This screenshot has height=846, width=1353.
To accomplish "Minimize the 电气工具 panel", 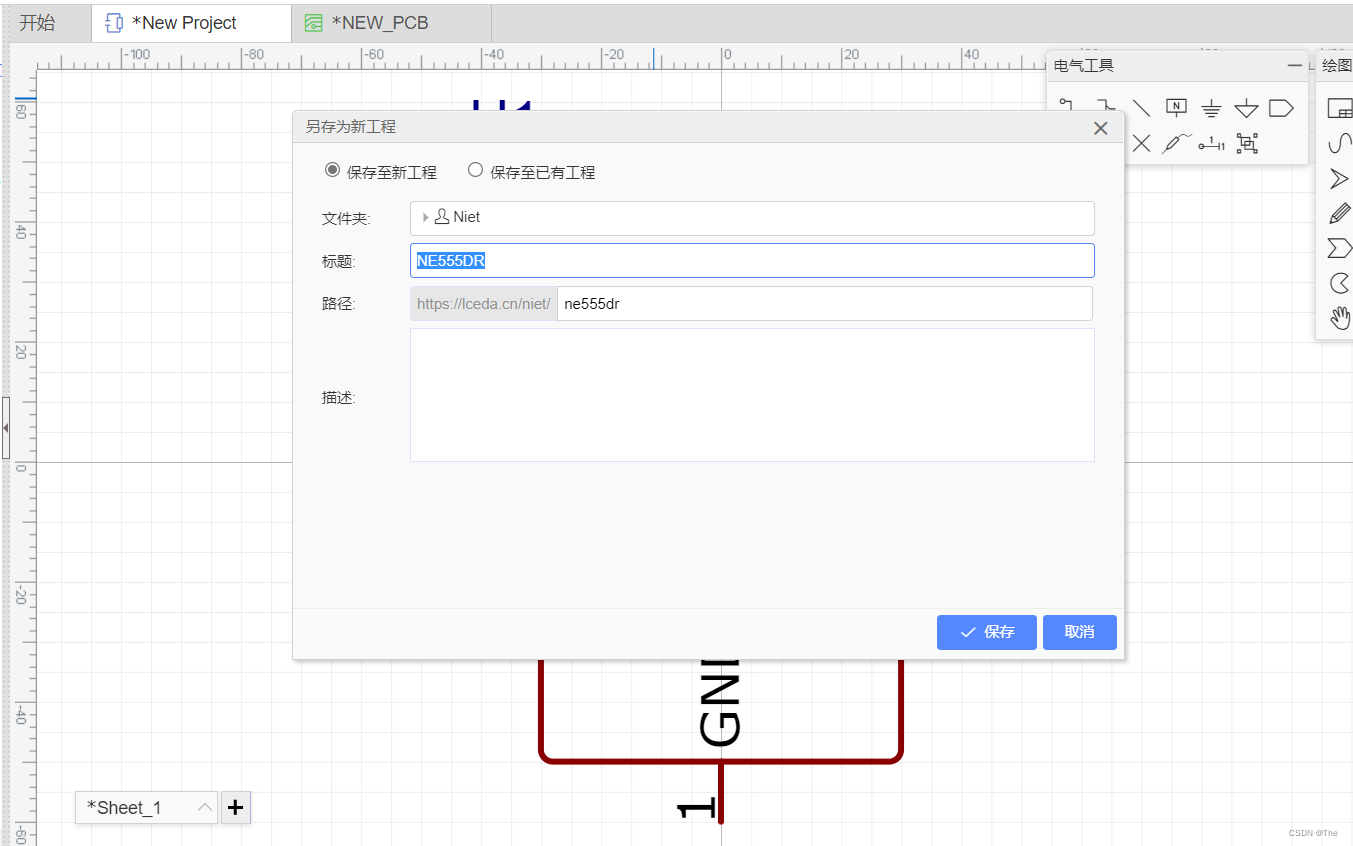I will [x=1296, y=65].
